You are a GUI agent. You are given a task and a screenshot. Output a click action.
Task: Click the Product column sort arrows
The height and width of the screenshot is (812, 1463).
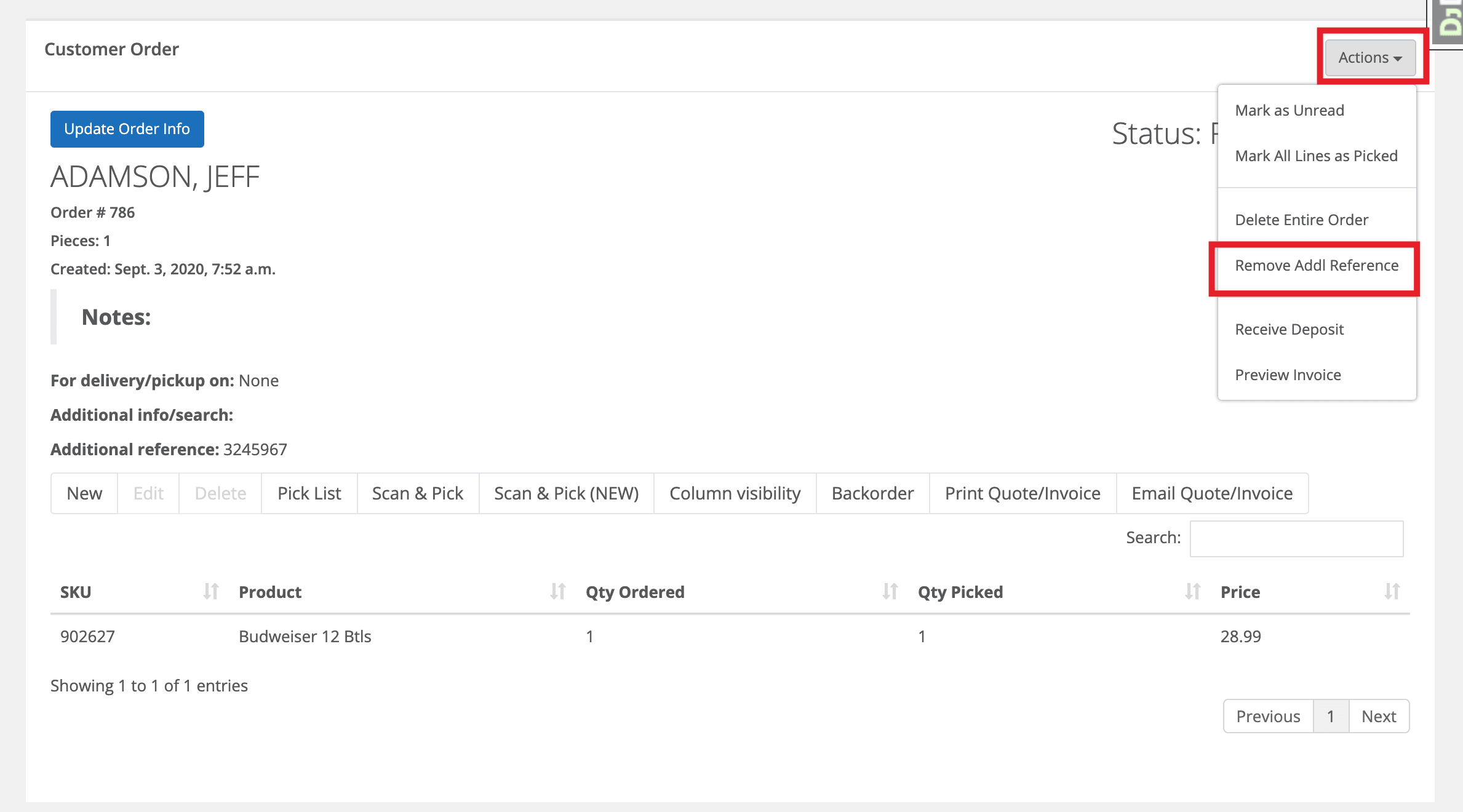557,592
